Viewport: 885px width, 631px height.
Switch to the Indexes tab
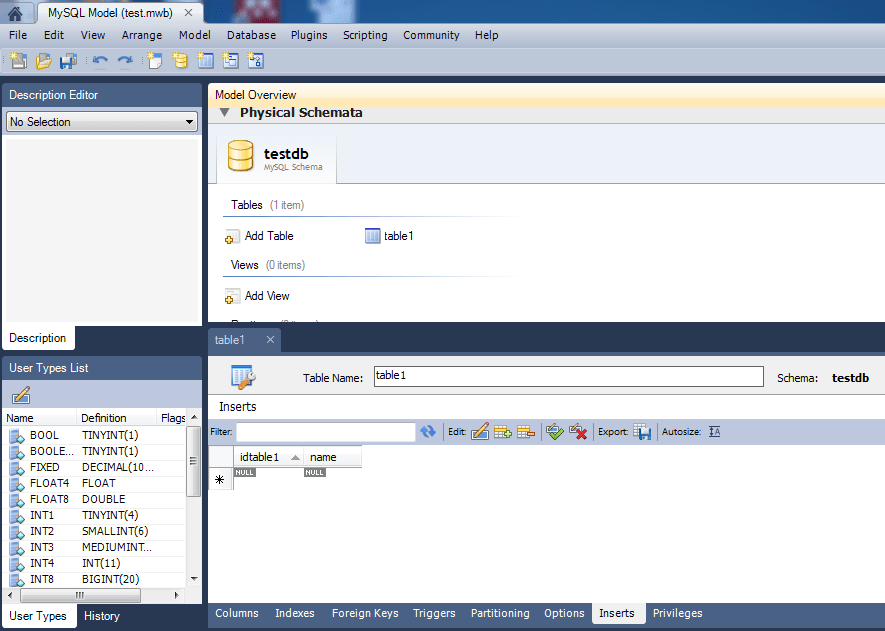point(295,613)
